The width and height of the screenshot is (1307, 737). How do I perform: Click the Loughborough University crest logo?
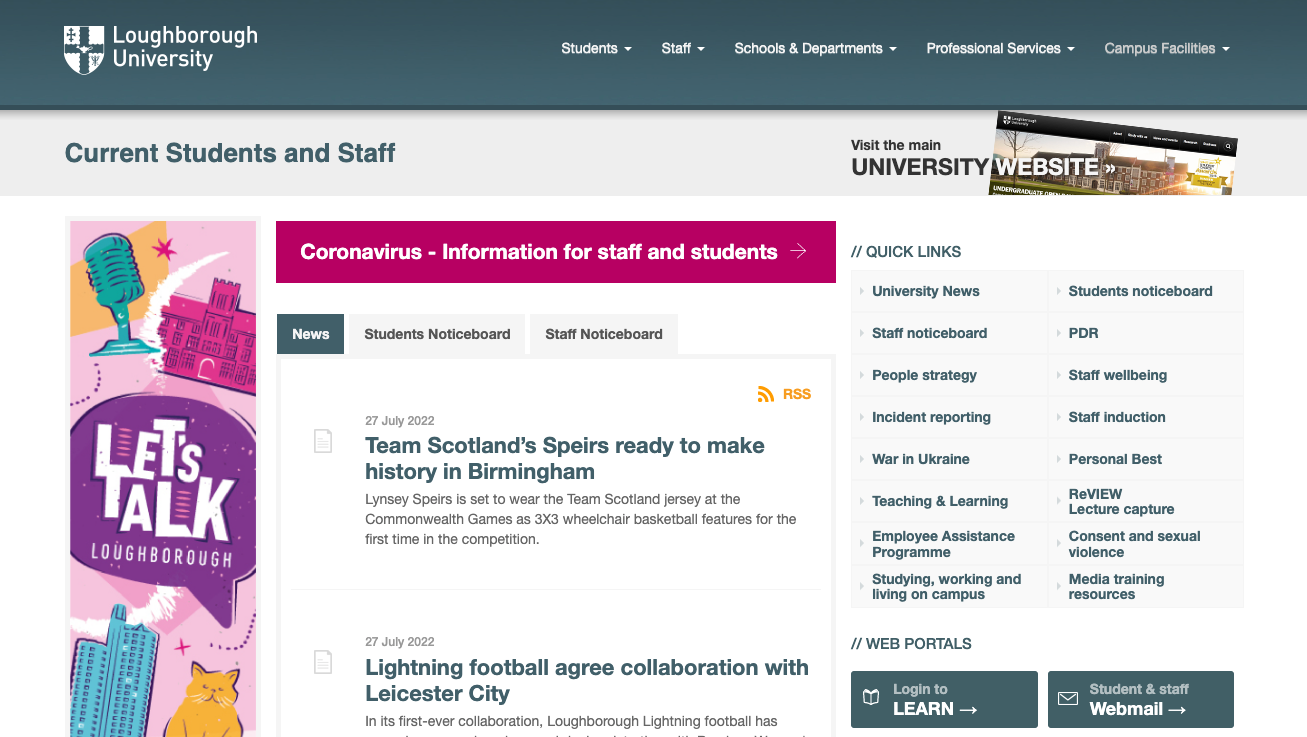(x=84, y=48)
